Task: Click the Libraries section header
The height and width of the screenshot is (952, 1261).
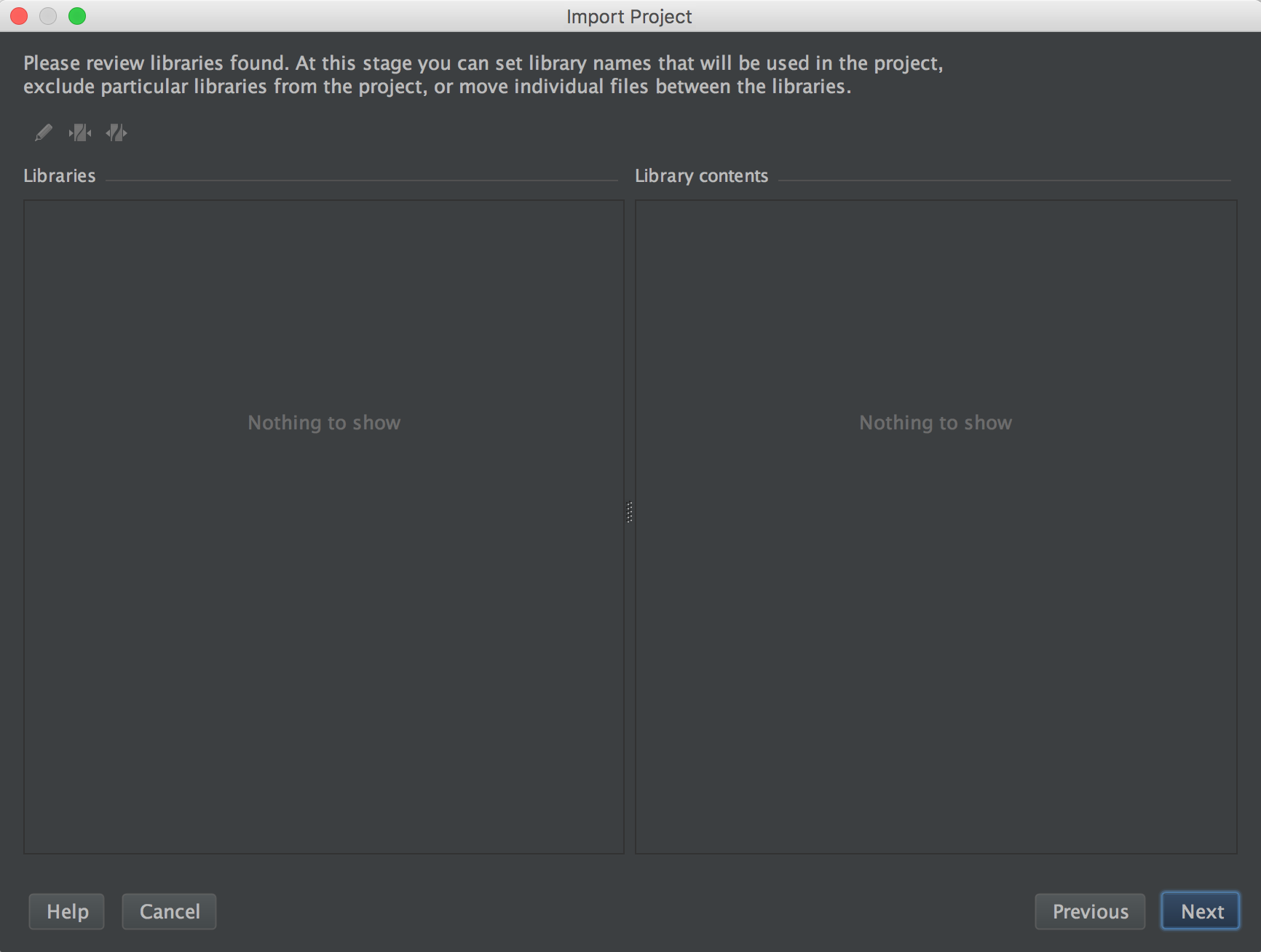Action: [60, 175]
